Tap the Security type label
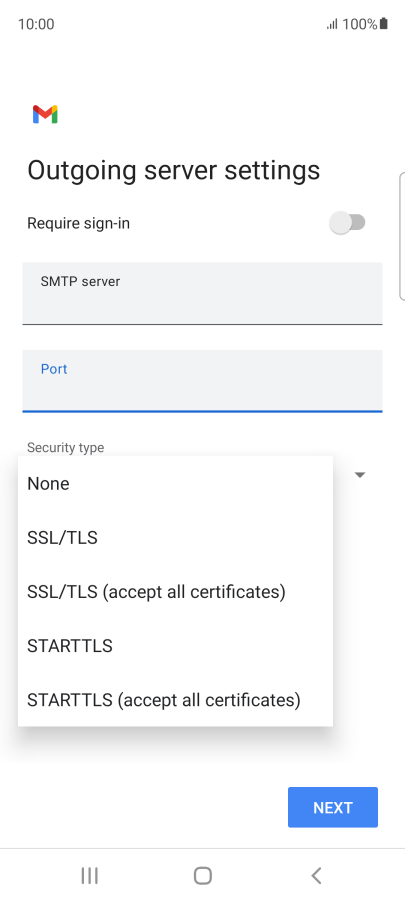Screen dimensions: 405x902 pos(66,448)
